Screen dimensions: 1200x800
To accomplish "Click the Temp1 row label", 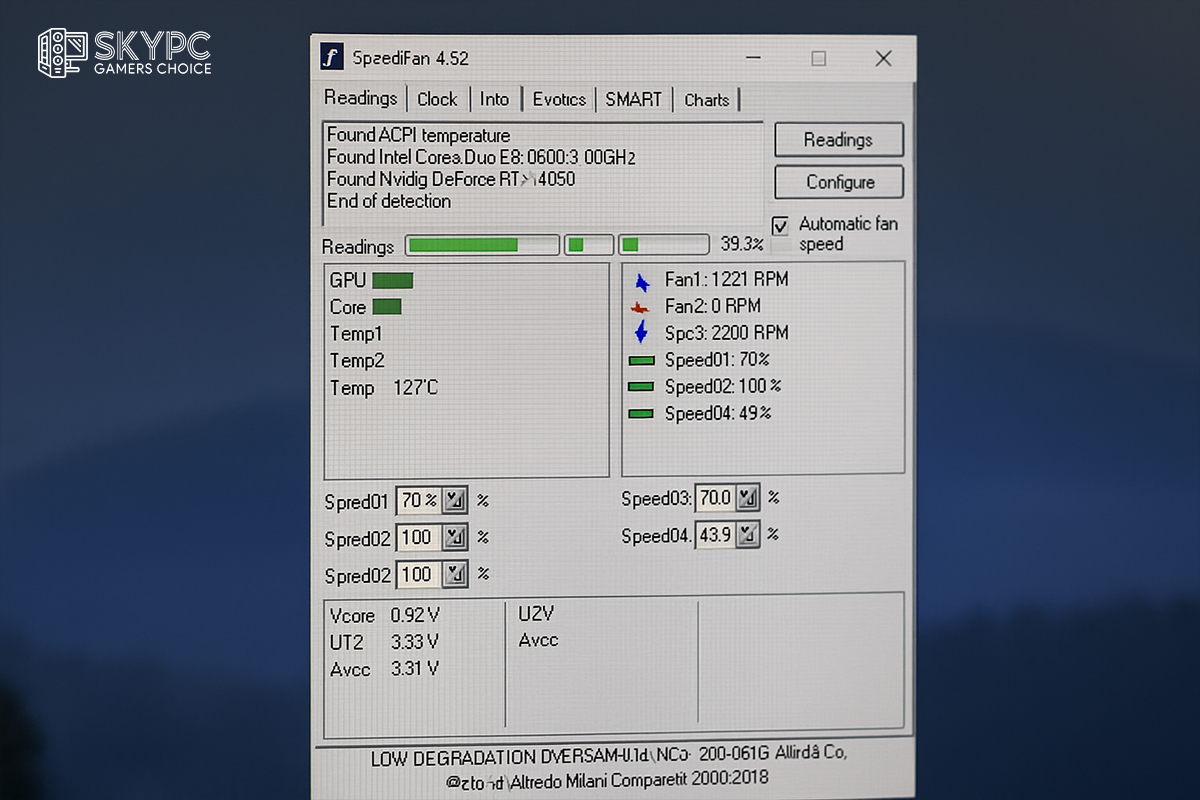I will click(x=356, y=334).
